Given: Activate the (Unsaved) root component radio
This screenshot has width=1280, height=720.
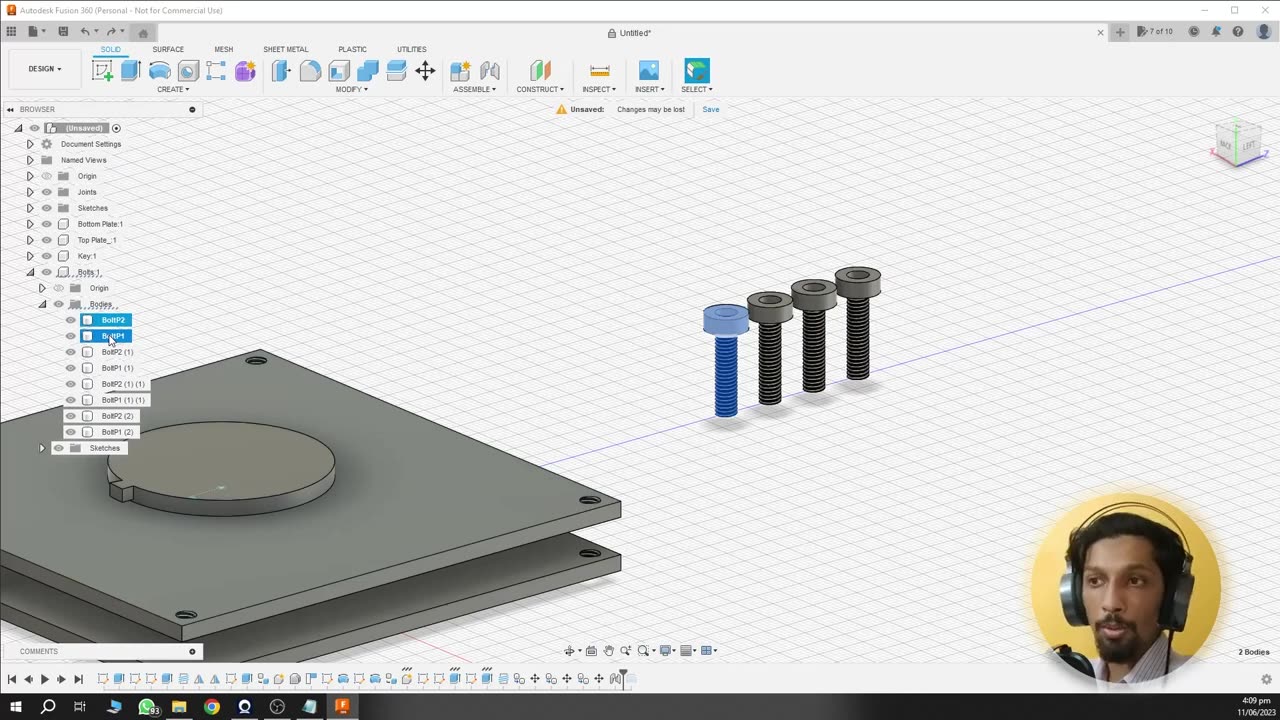Looking at the screenshot, I should tap(116, 128).
